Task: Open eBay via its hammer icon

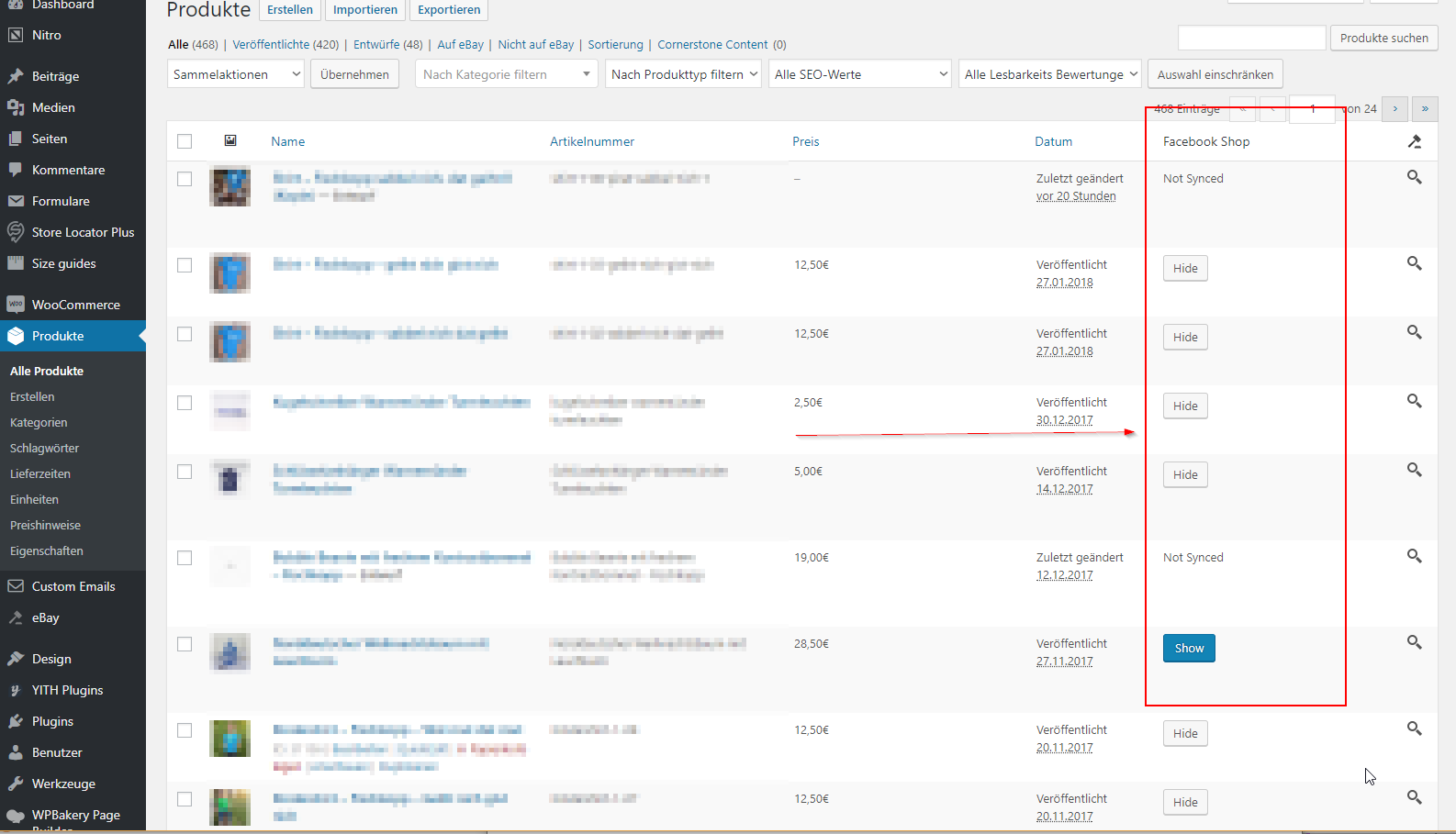Action: 16,617
